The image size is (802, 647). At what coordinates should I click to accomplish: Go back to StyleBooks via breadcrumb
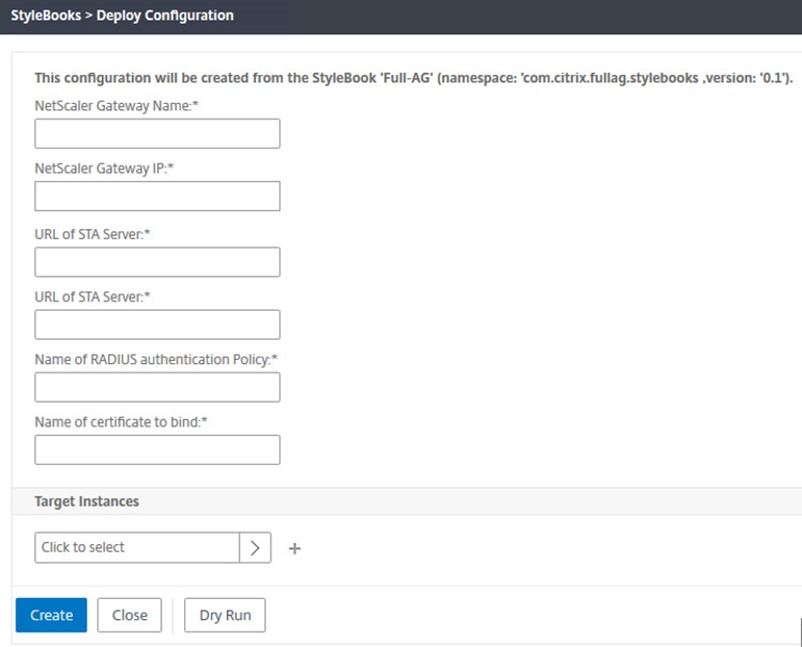[45, 16]
